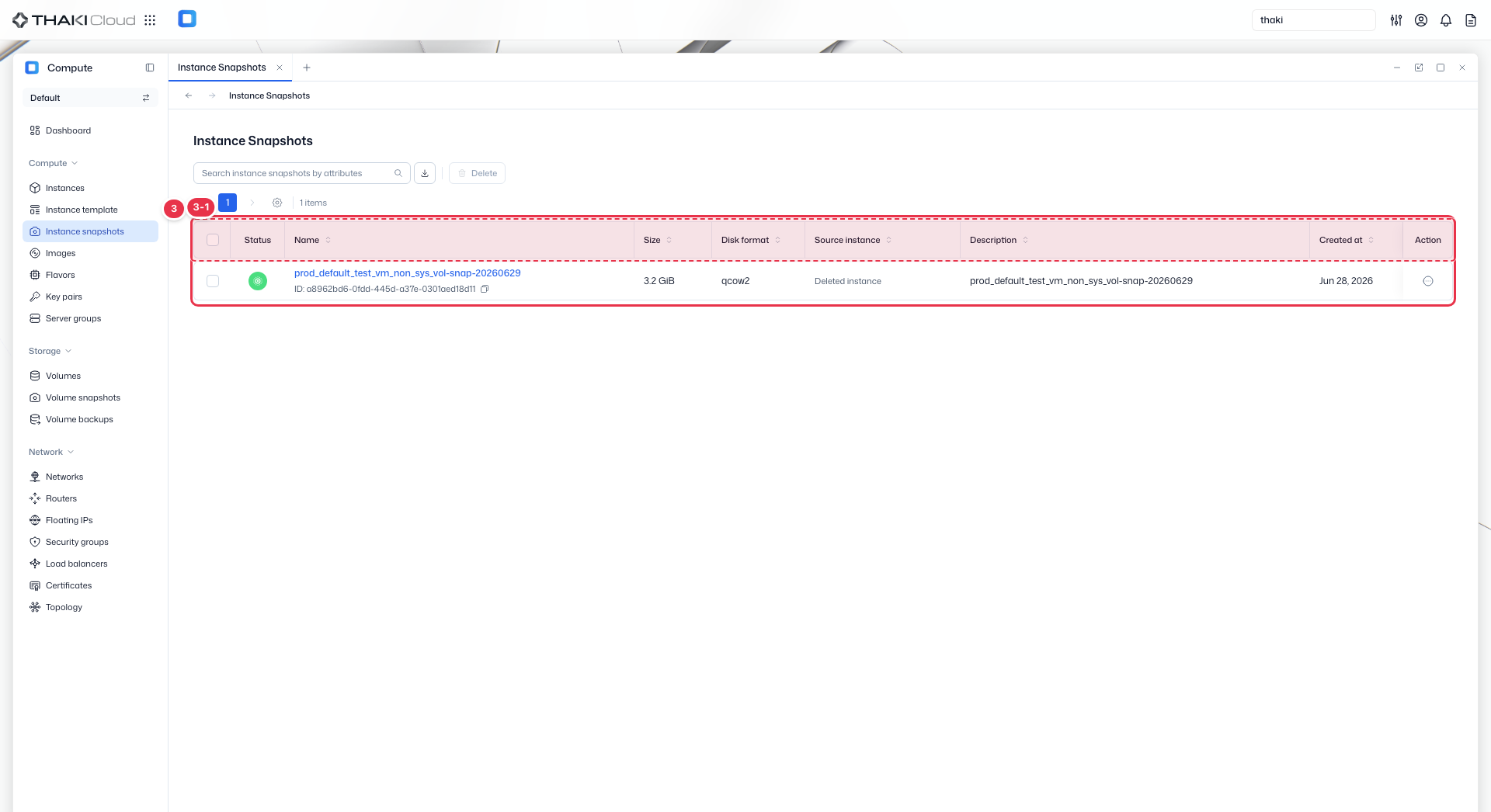The image size is (1491, 812).
Task: Open the app launcher grid icon
Action: point(150,20)
